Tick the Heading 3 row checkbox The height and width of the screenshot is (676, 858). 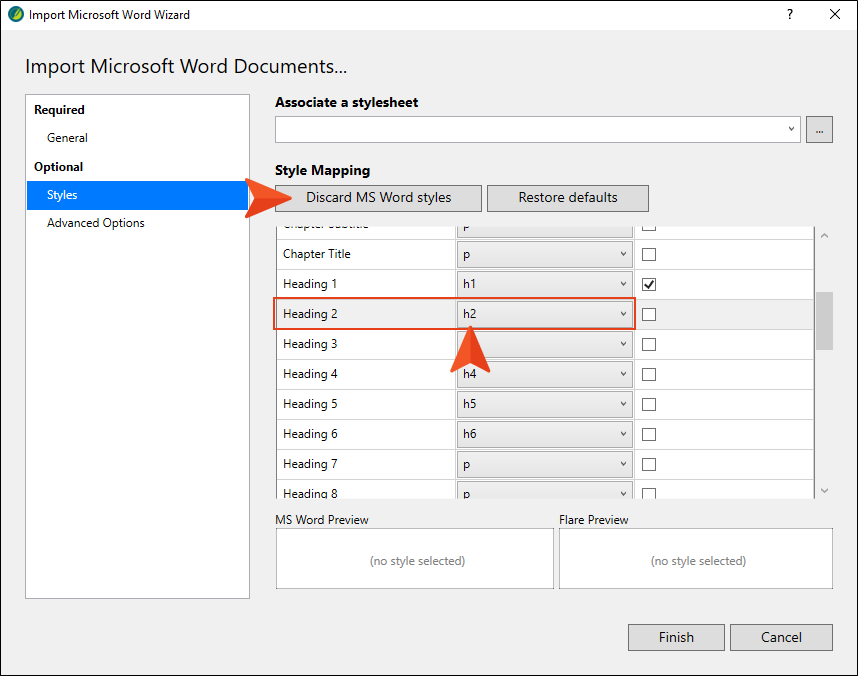coord(649,344)
